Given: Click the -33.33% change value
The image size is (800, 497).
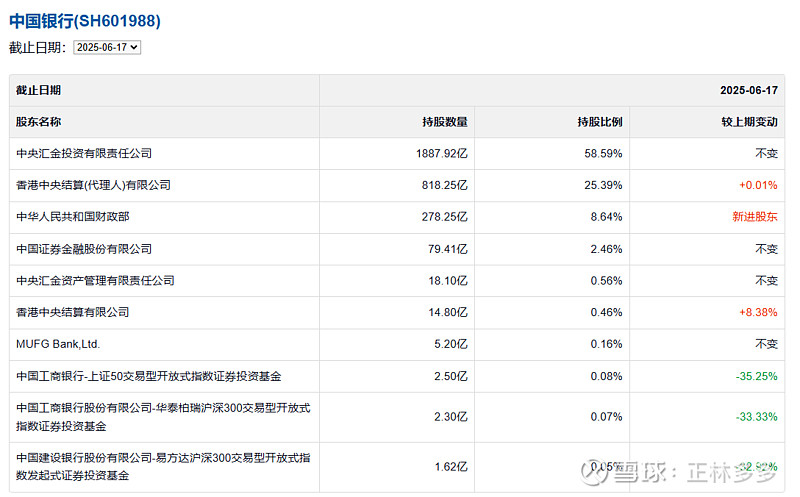Looking at the screenshot, I should 757,417.
